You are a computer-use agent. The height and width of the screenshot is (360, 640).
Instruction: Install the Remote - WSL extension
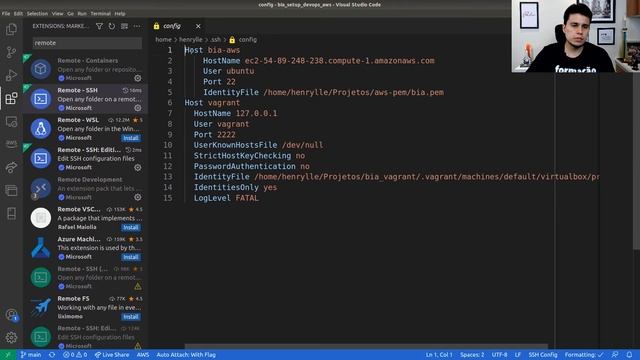(x=131, y=138)
